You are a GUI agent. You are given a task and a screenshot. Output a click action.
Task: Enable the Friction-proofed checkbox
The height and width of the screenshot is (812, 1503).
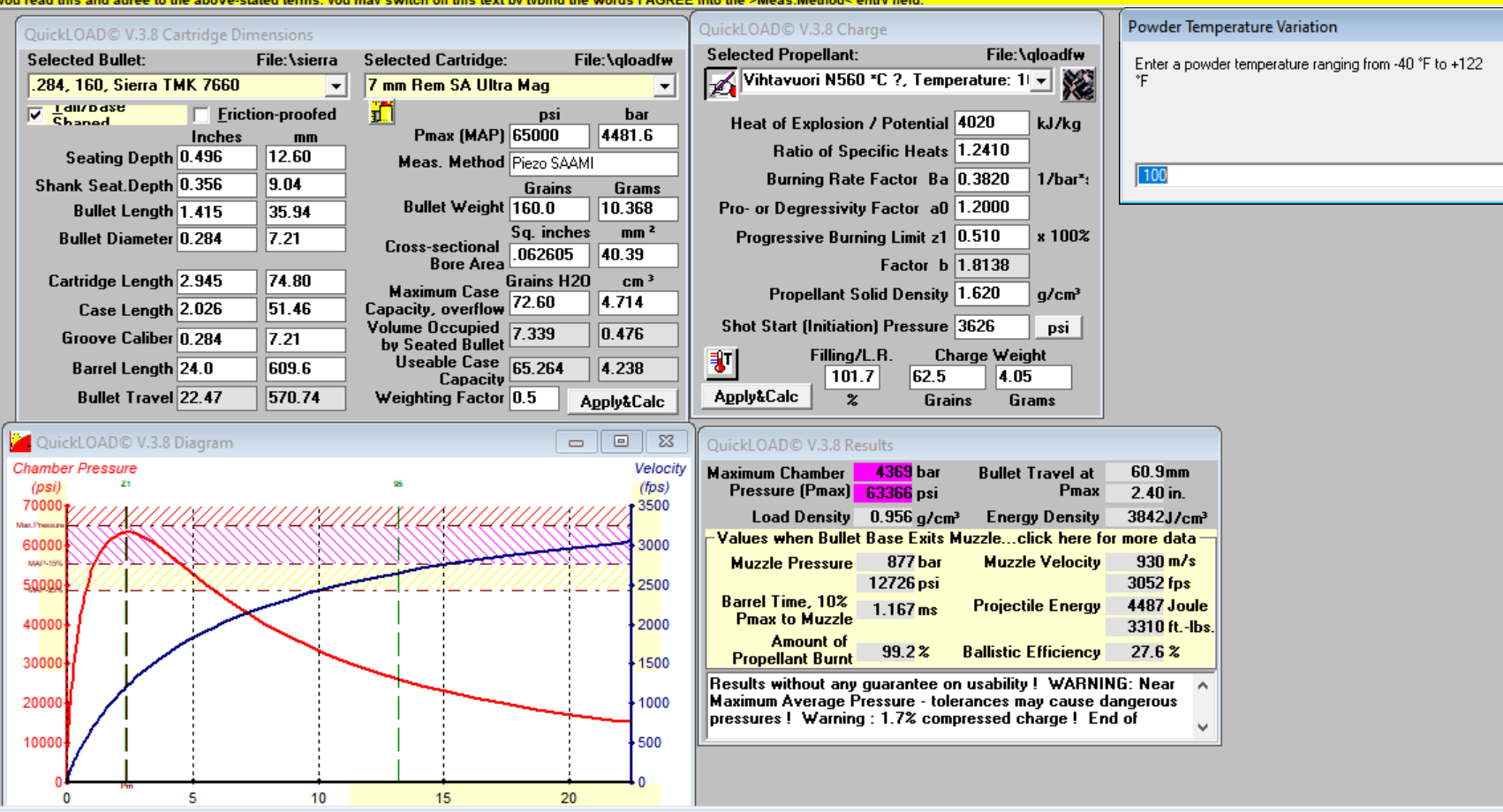[x=201, y=115]
